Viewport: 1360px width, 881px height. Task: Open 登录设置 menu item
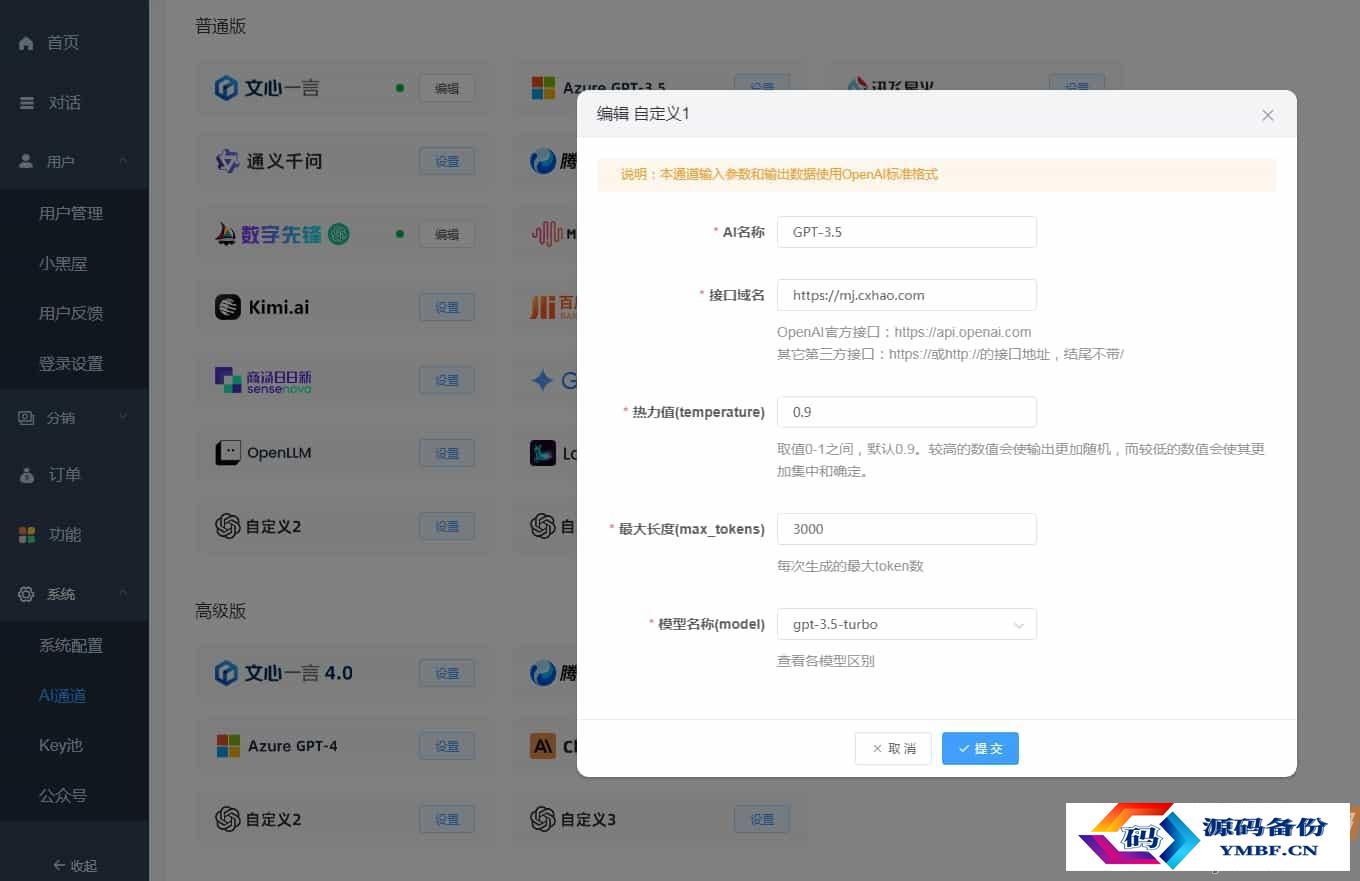(x=71, y=364)
